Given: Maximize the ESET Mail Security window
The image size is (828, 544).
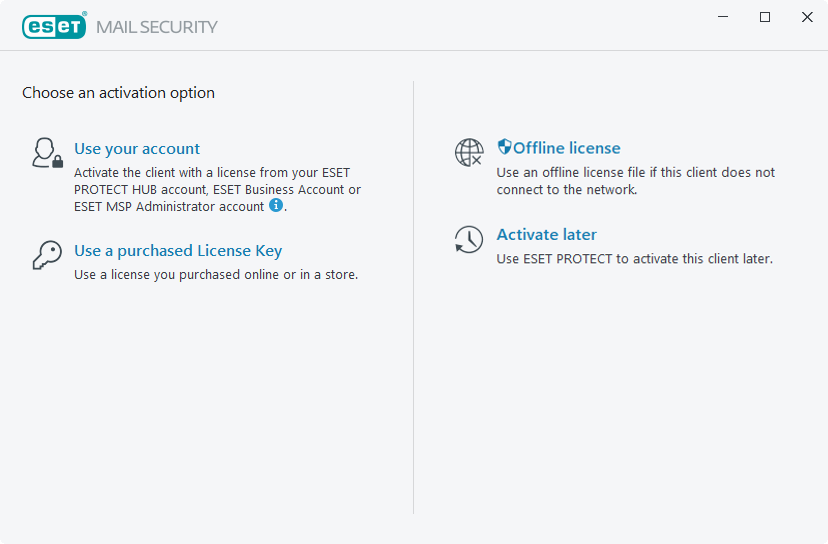Looking at the screenshot, I should tap(765, 17).
